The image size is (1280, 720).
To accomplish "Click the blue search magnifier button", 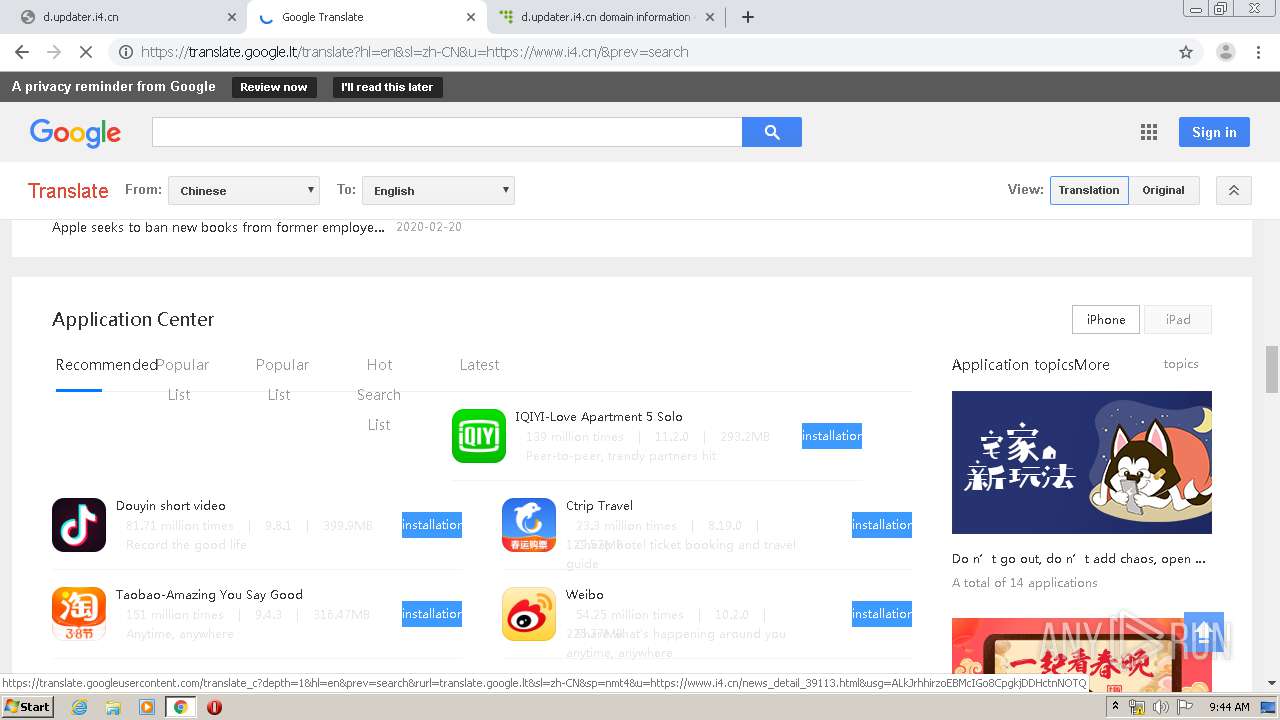I will coord(771,132).
